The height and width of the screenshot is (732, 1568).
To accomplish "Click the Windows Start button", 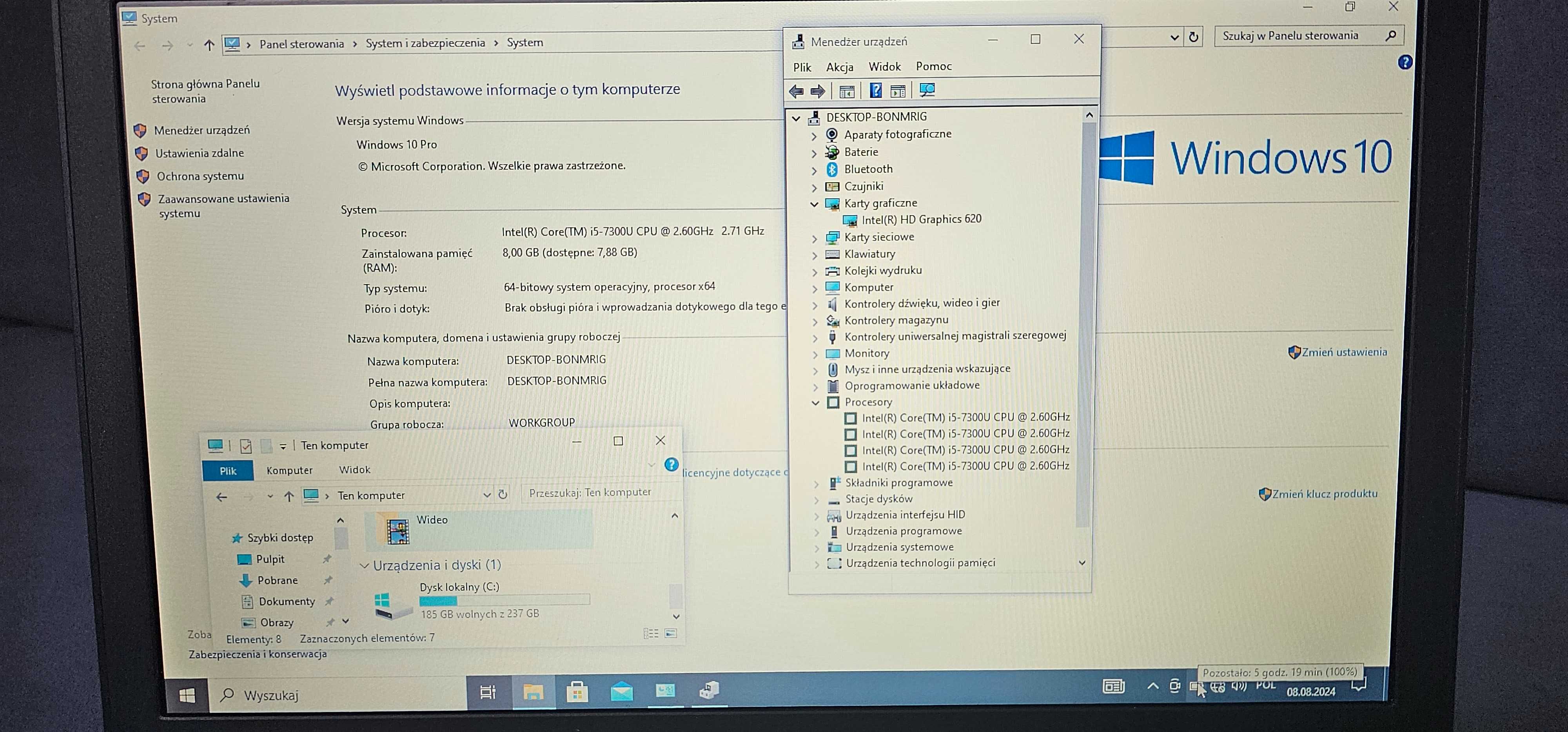I will 187,695.
